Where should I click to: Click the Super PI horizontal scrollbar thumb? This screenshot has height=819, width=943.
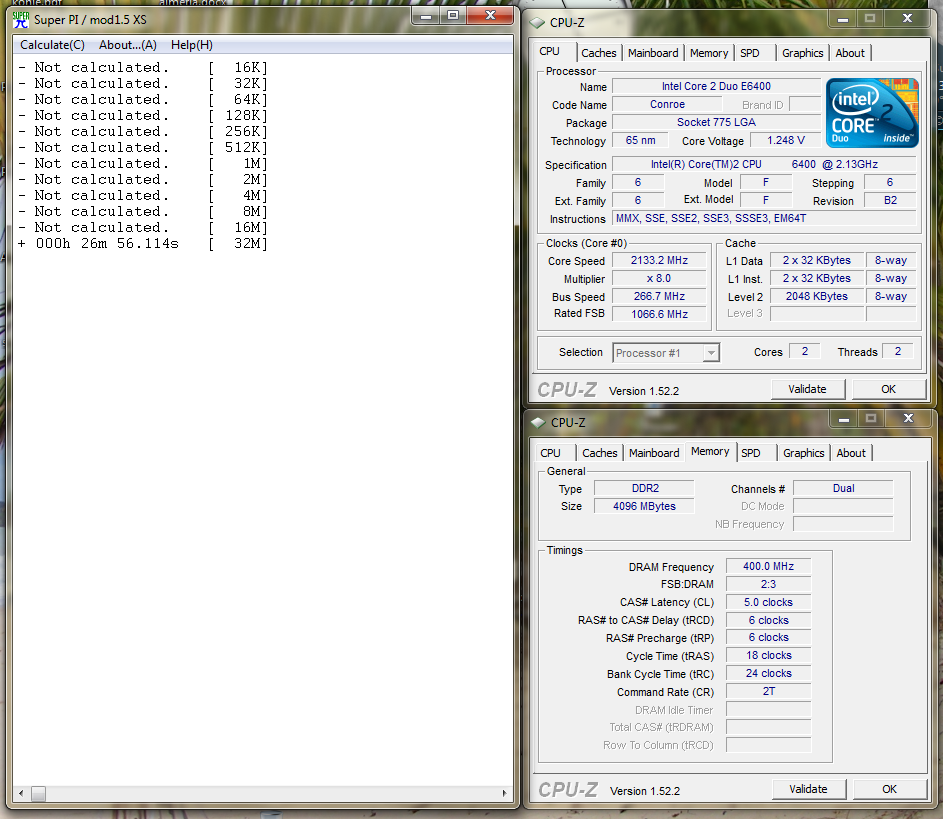click(x=38, y=793)
